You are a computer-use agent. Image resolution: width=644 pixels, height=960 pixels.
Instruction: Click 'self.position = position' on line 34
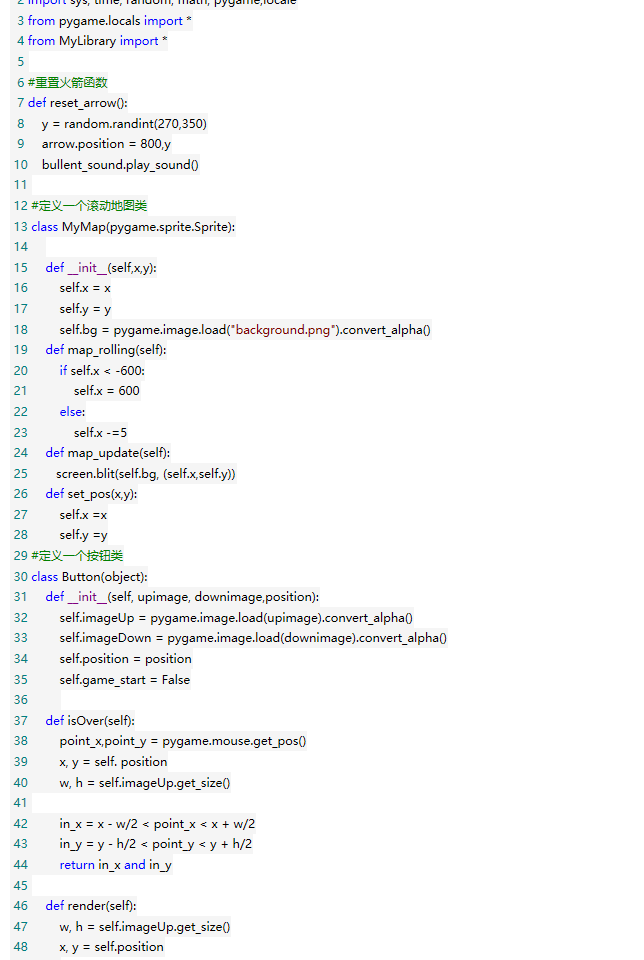tap(125, 659)
